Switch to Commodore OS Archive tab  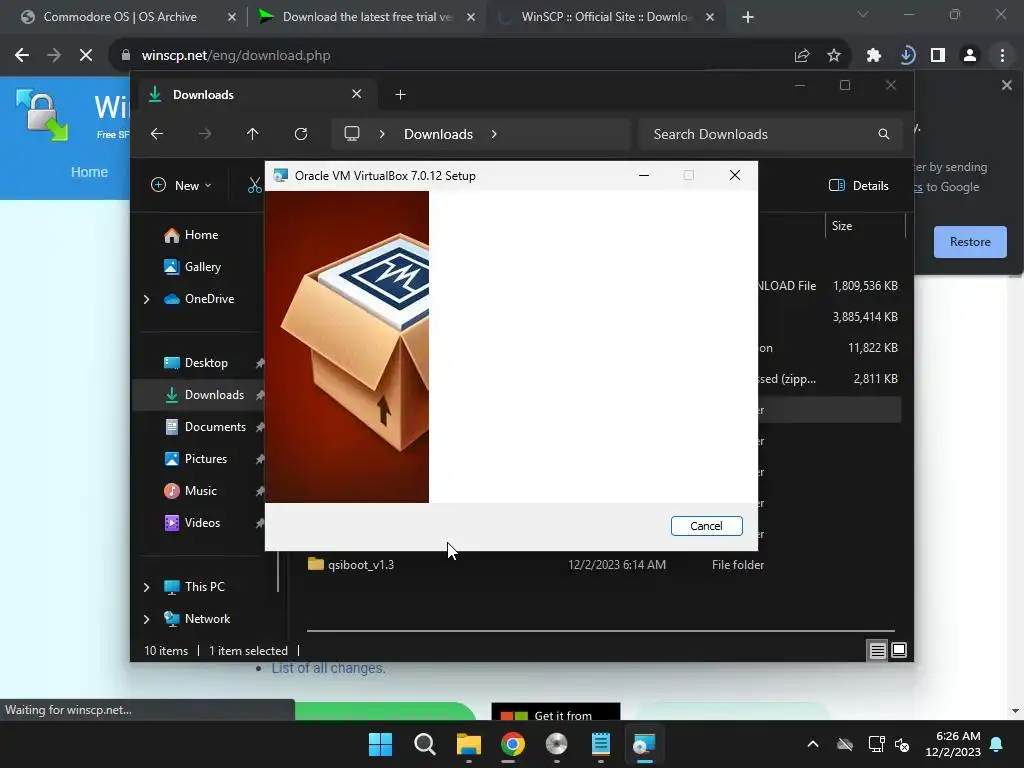[120, 17]
